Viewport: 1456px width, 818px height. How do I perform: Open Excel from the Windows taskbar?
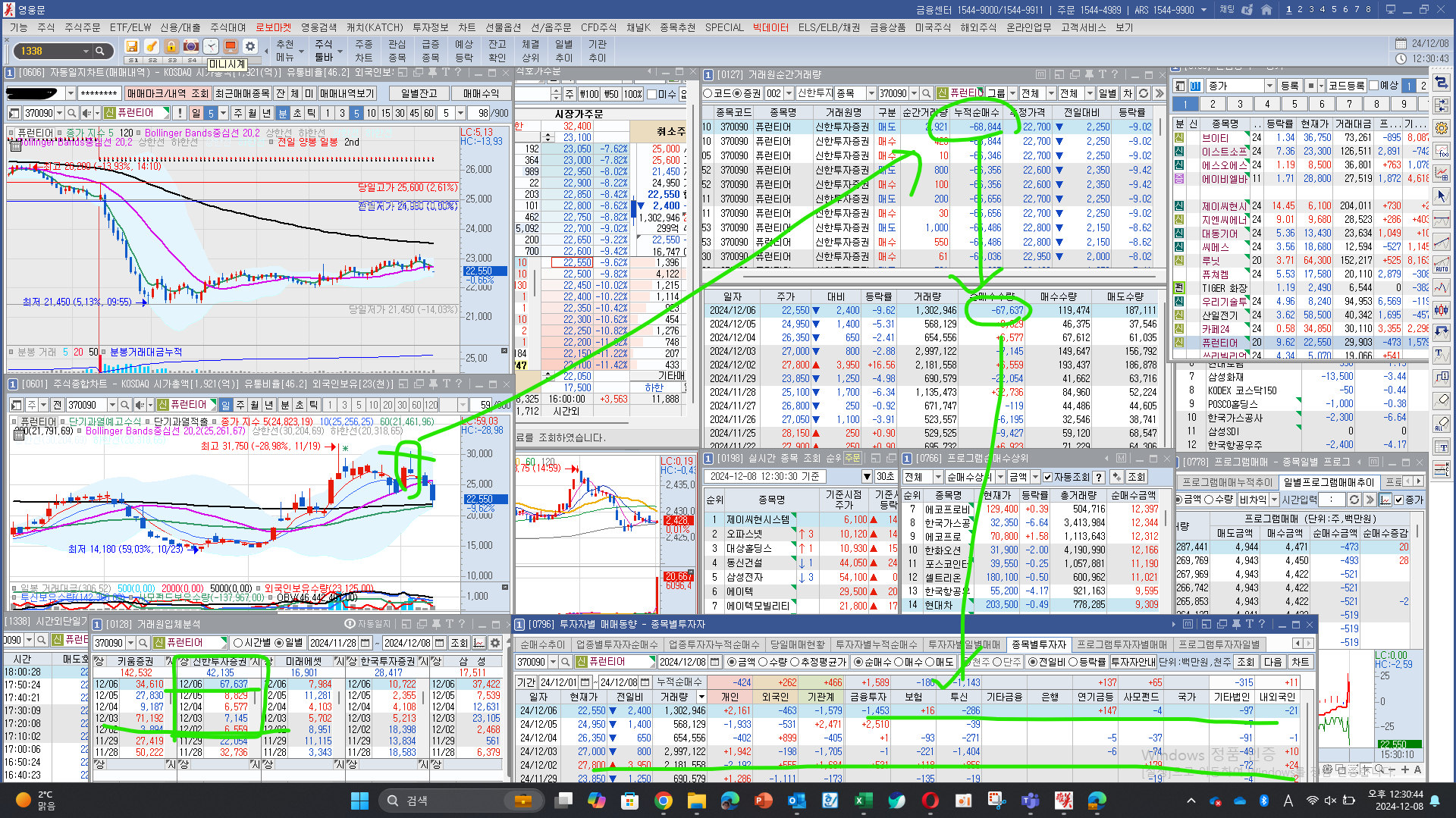coord(863,801)
